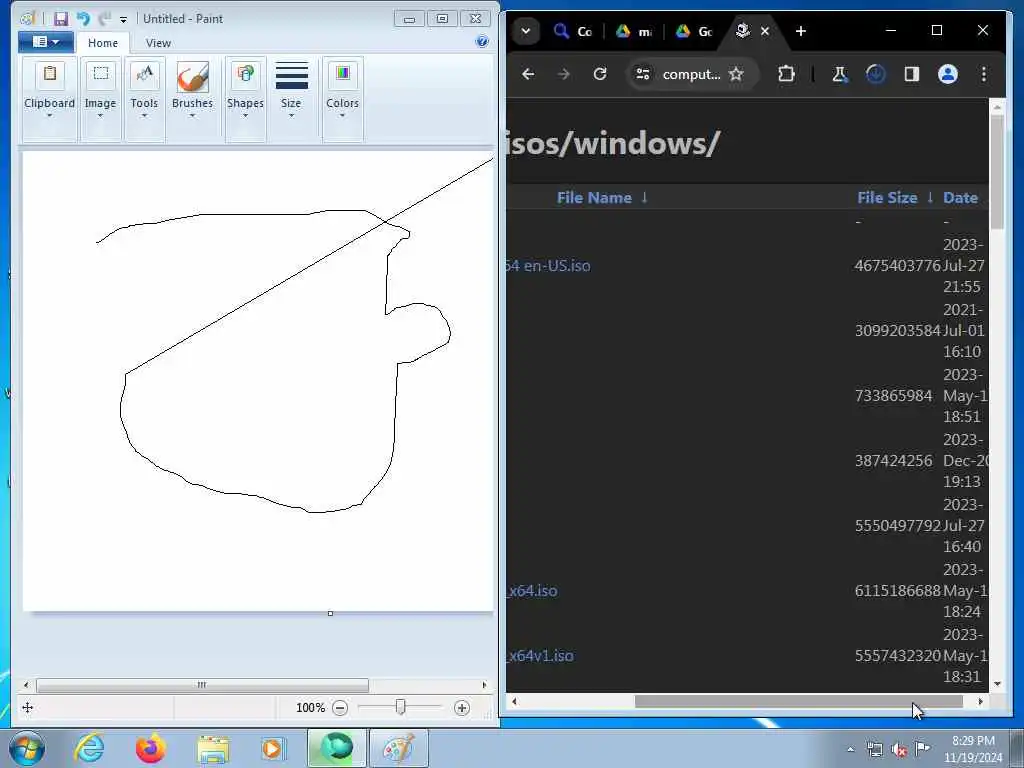Click the Redo arrow in Paint
1024x768 pixels.
point(104,19)
